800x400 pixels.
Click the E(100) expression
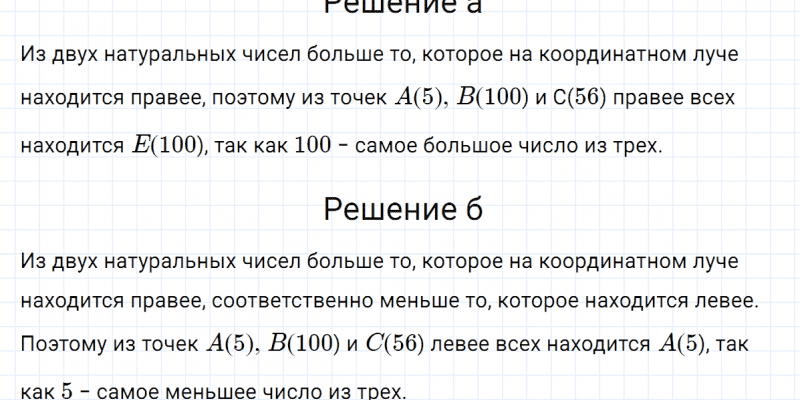coord(167,145)
